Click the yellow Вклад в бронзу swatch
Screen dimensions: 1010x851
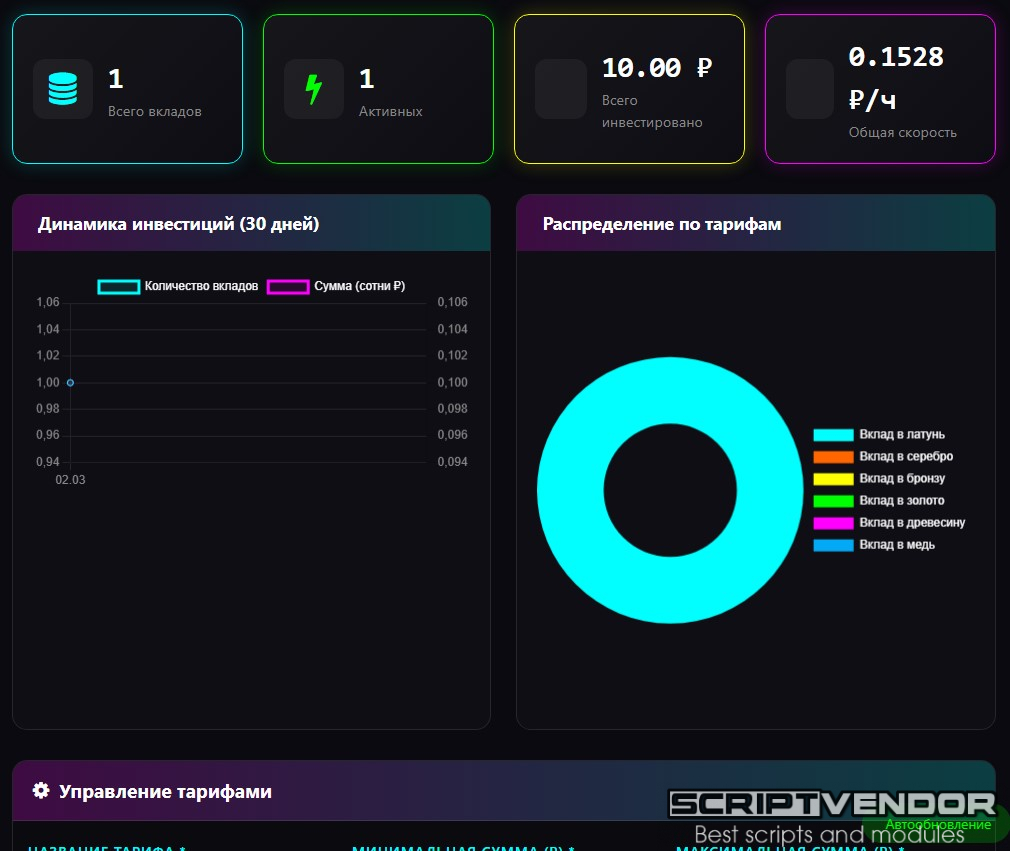(x=833, y=479)
